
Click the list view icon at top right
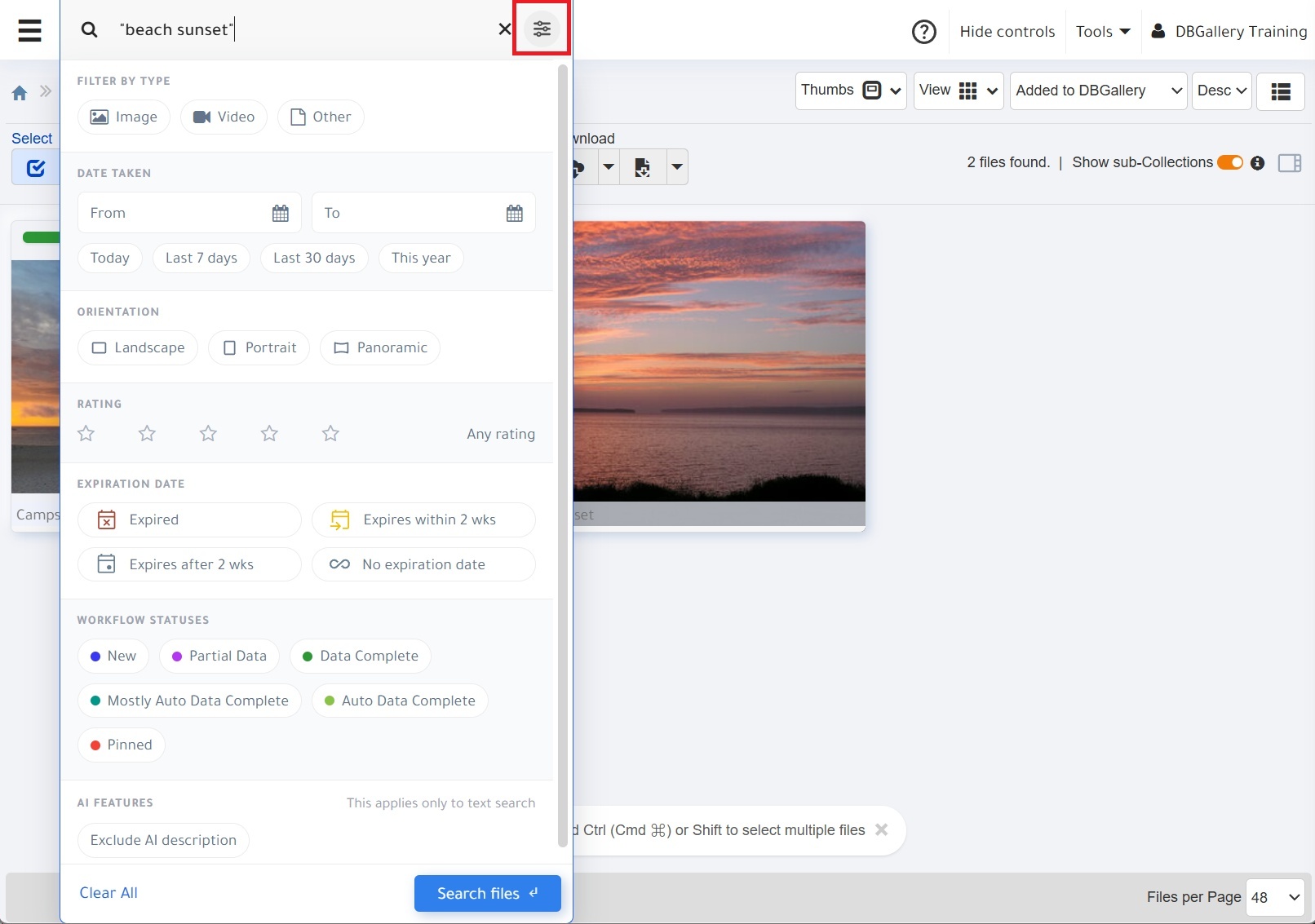coord(1280,91)
